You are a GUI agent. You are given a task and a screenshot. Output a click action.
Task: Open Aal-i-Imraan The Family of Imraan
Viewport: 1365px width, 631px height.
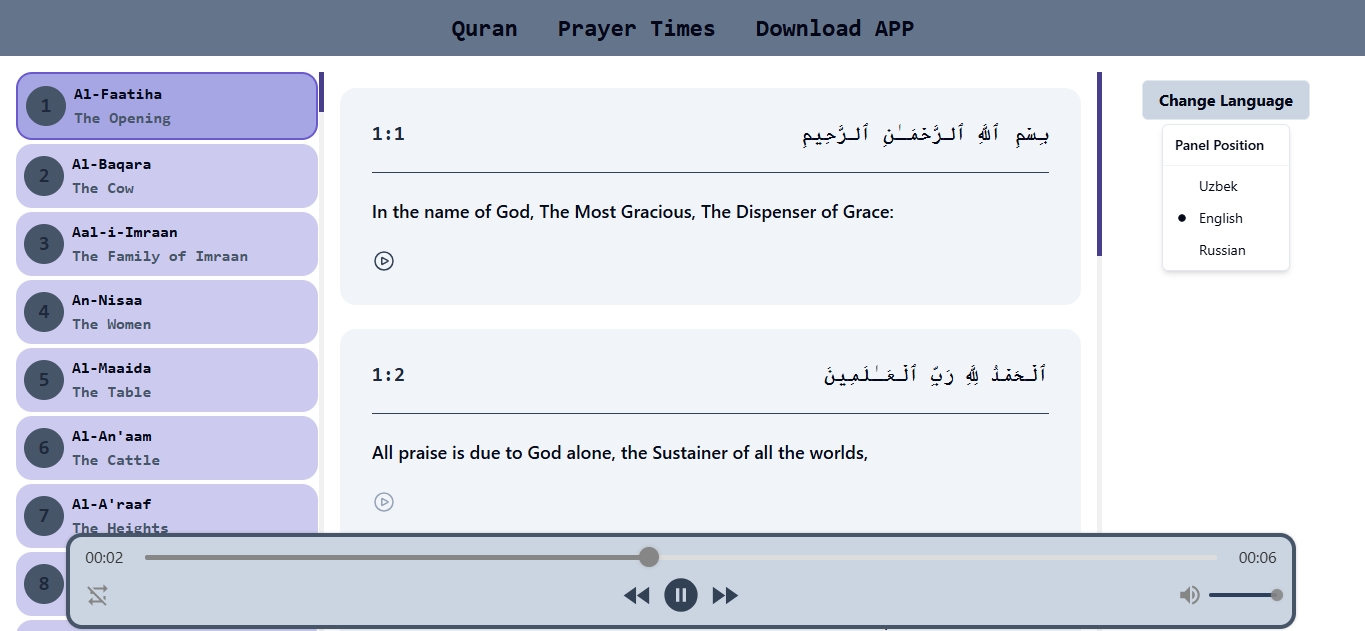tap(167, 244)
